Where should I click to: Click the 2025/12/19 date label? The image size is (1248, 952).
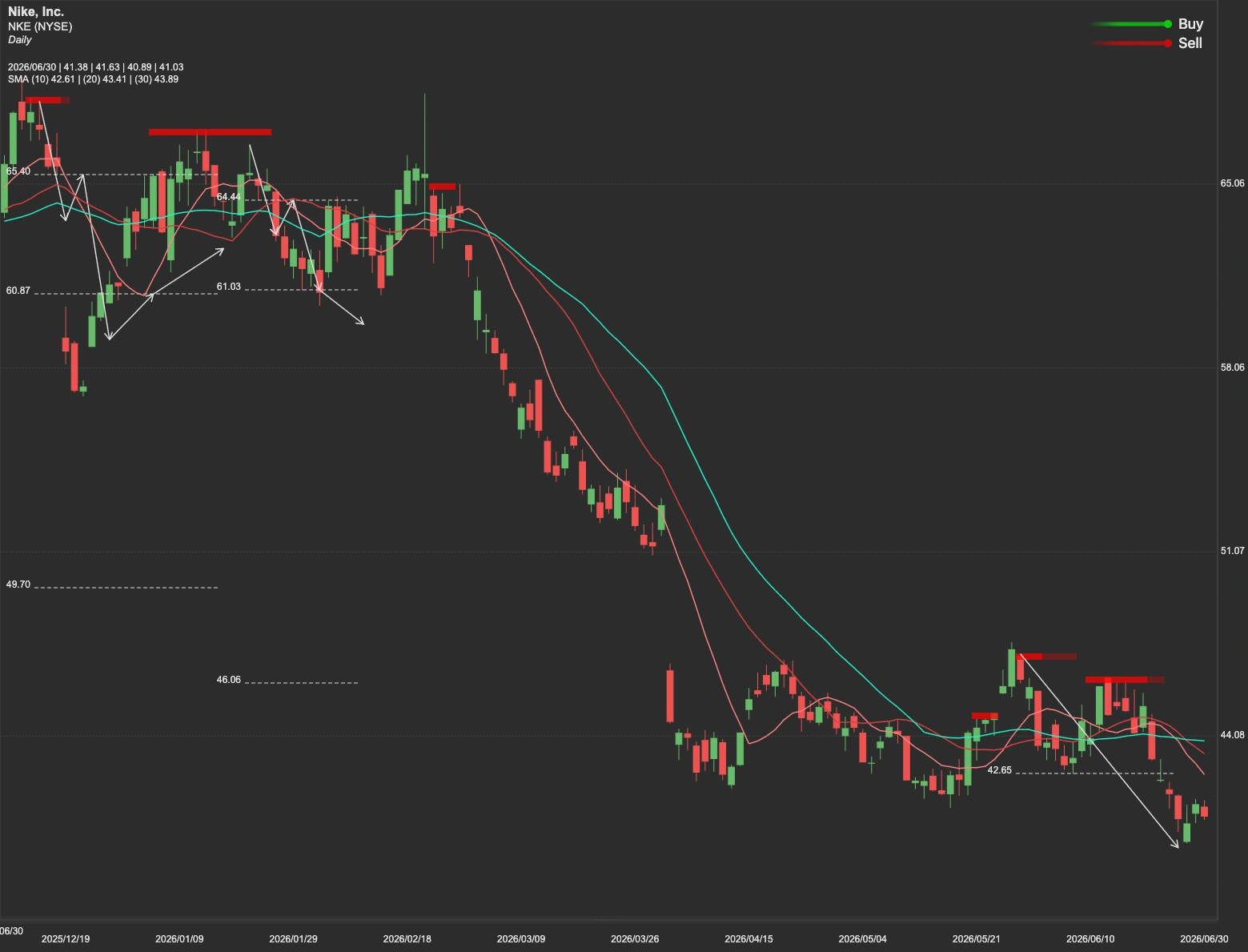coord(66,938)
